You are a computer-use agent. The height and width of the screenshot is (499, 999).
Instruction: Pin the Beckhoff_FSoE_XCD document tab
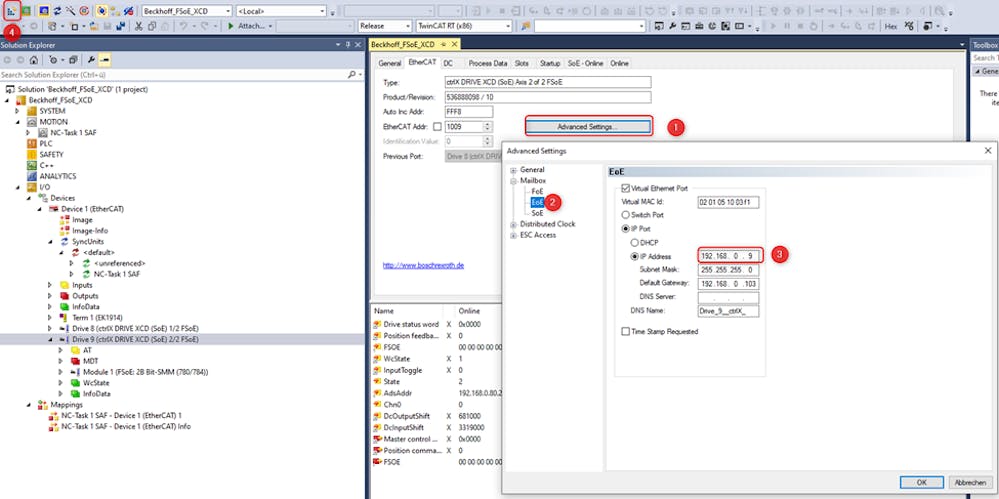[443, 45]
